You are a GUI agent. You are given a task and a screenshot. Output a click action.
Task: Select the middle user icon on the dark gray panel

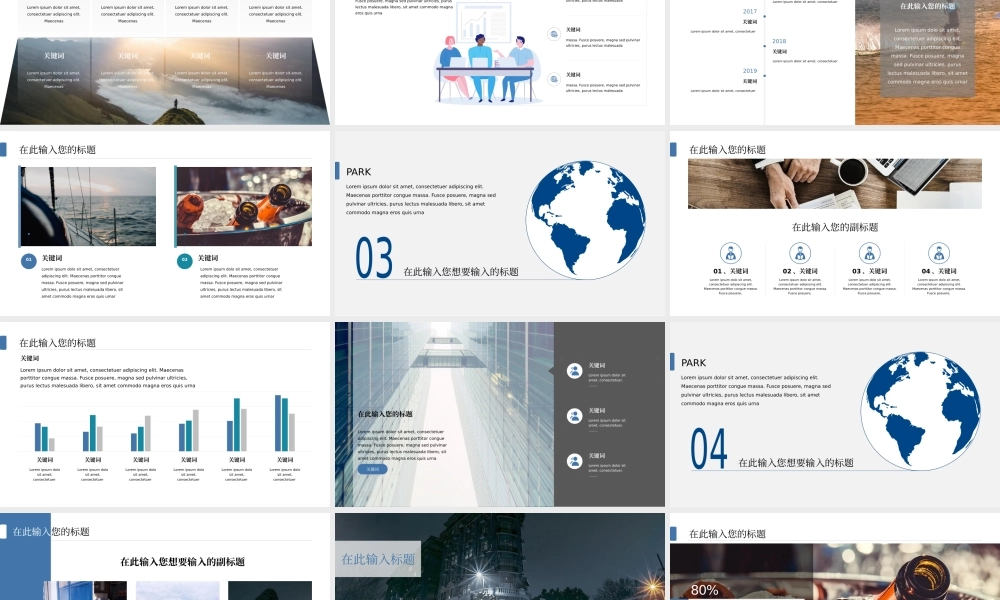point(575,416)
